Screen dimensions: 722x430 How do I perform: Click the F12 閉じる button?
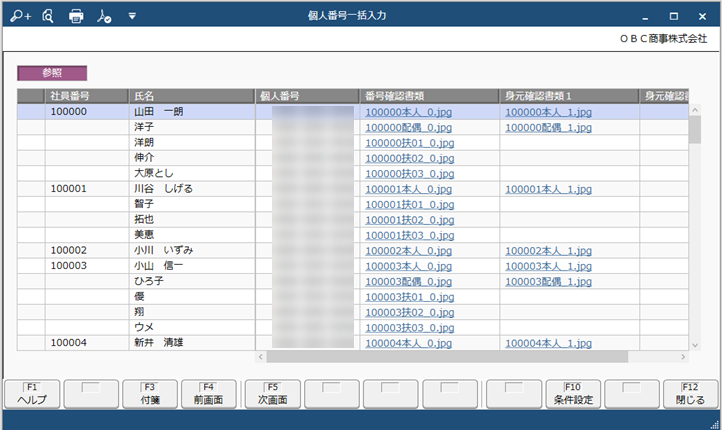(690, 394)
